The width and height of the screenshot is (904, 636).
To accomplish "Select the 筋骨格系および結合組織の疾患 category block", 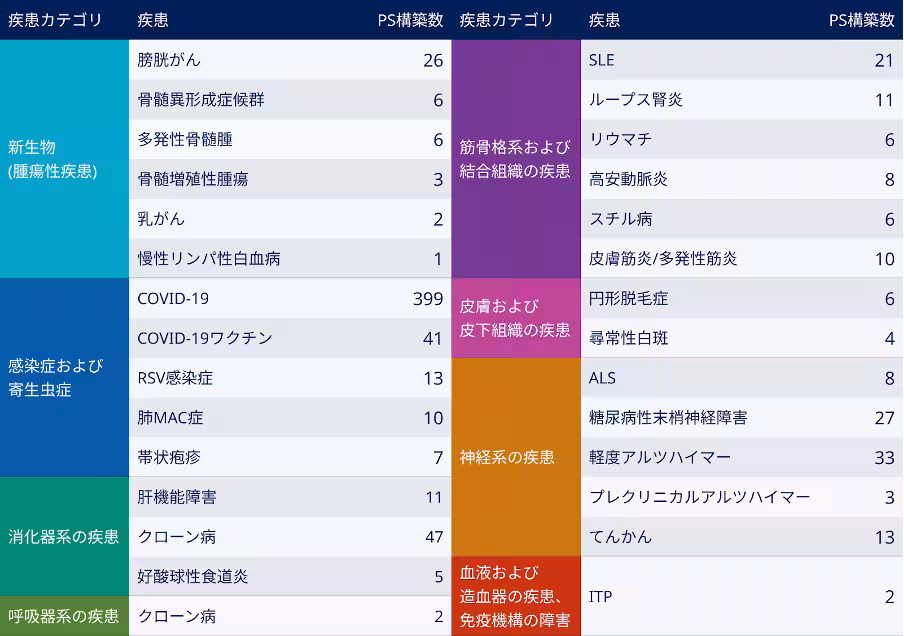I will tap(515, 159).
